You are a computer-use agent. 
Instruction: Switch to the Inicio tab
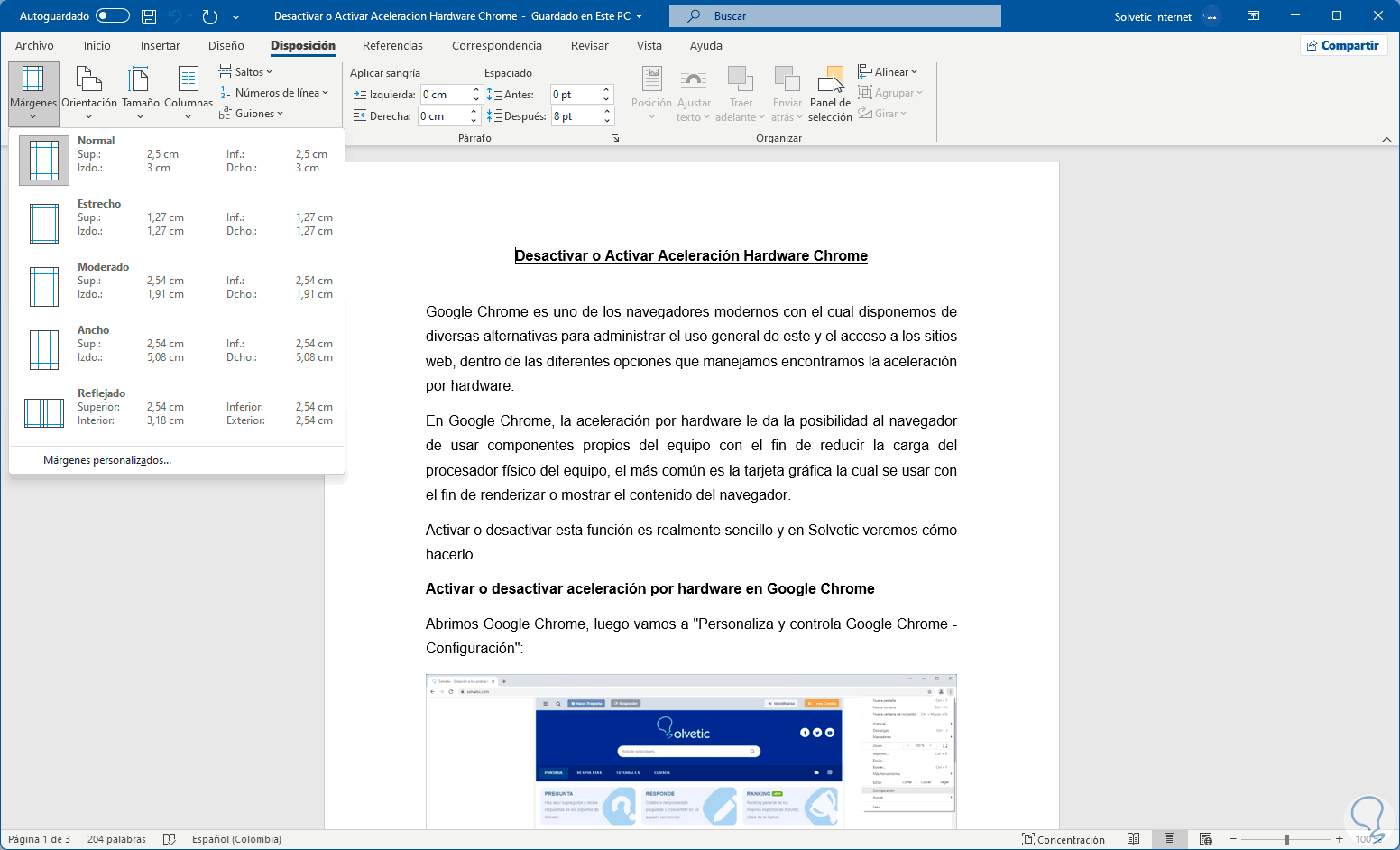97,45
